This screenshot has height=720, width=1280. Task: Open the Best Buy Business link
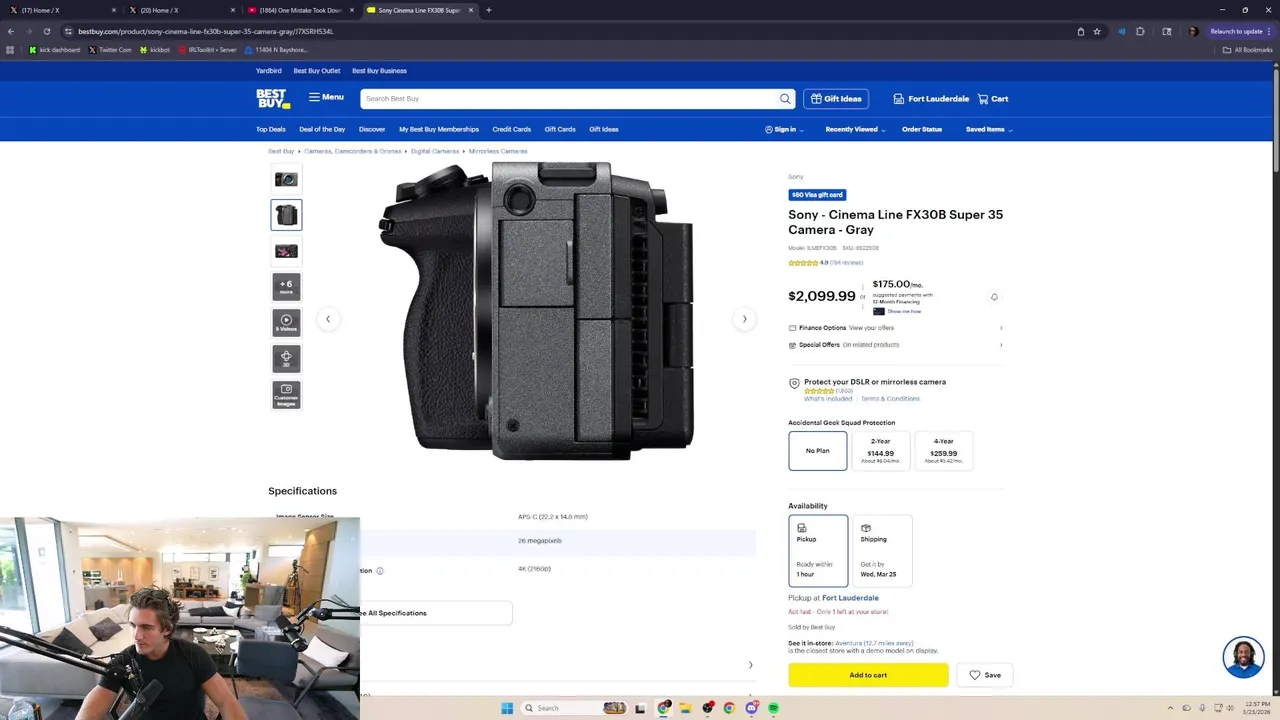pos(379,71)
